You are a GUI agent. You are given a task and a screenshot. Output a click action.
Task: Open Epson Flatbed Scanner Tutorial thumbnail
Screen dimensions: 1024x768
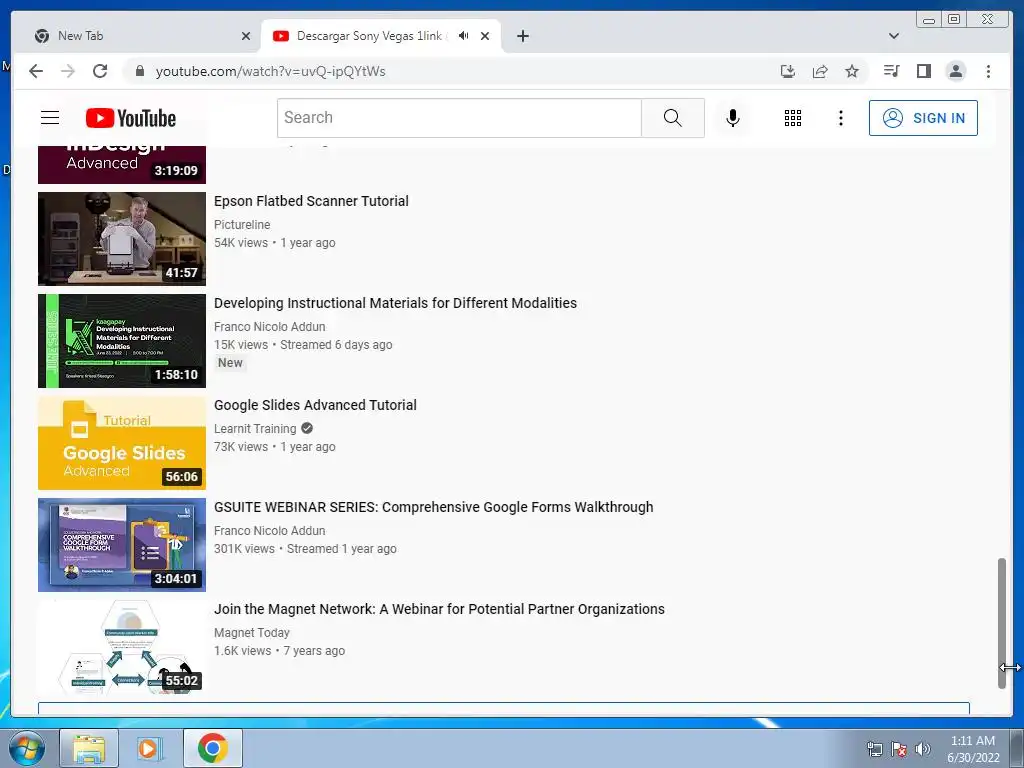click(x=121, y=238)
